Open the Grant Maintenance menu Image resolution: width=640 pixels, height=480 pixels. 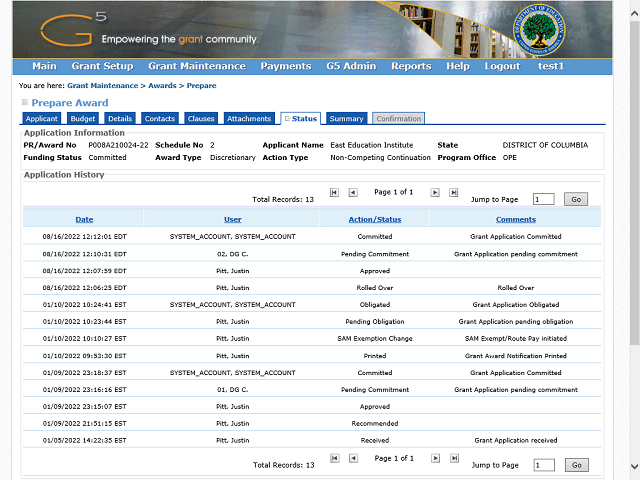(196, 66)
